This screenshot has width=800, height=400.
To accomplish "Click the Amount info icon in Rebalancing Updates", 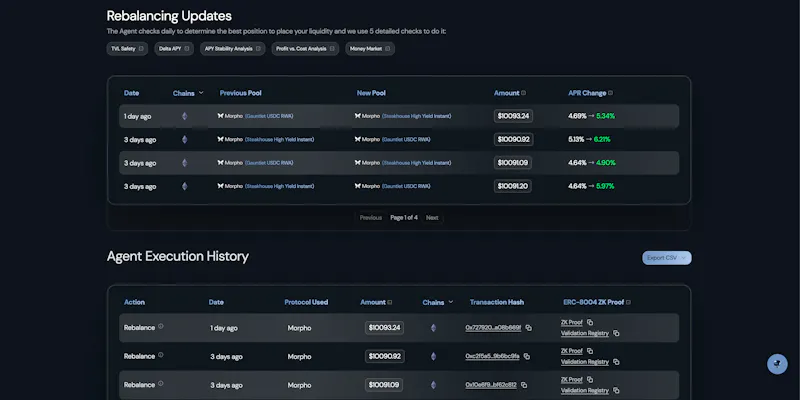I will pos(523,93).
